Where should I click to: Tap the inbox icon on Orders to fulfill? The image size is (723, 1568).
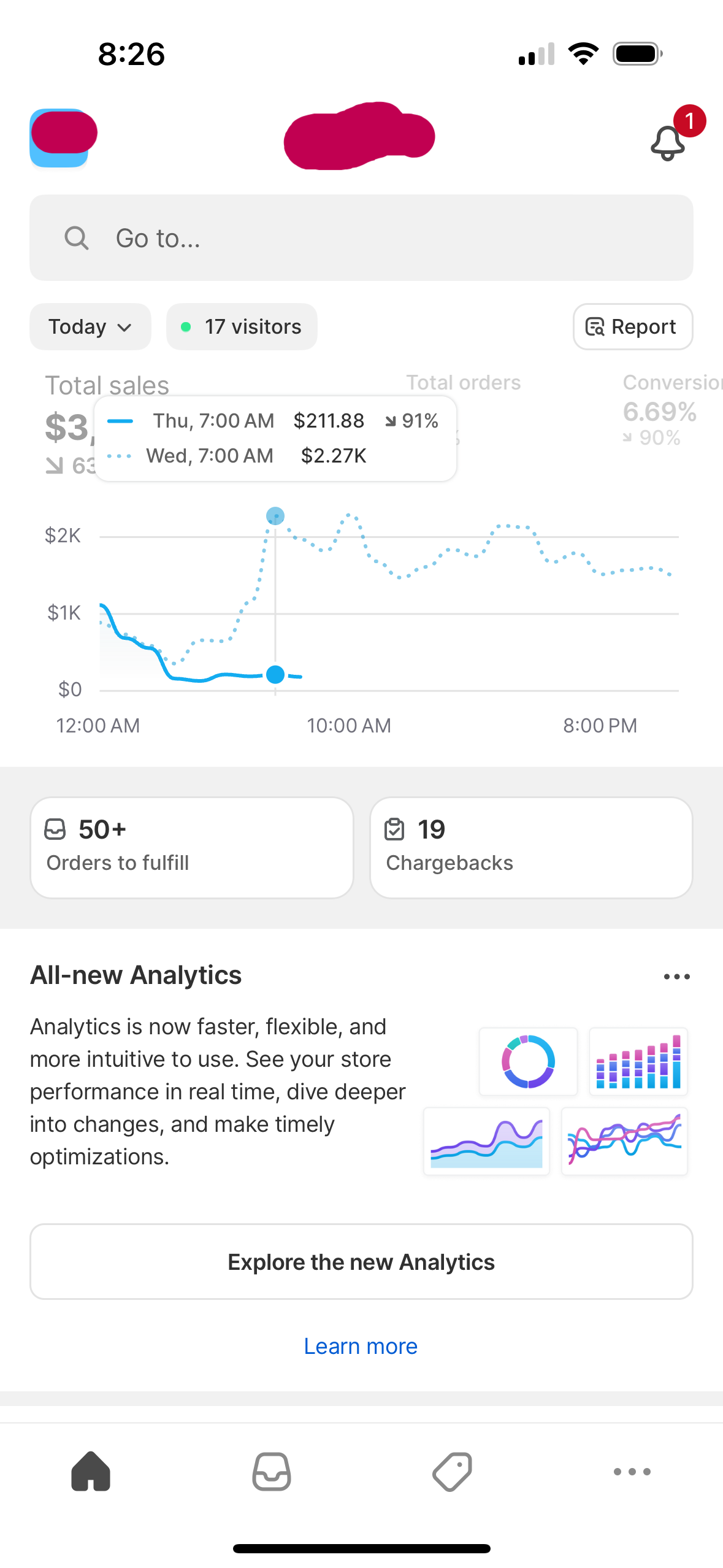[x=55, y=829]
